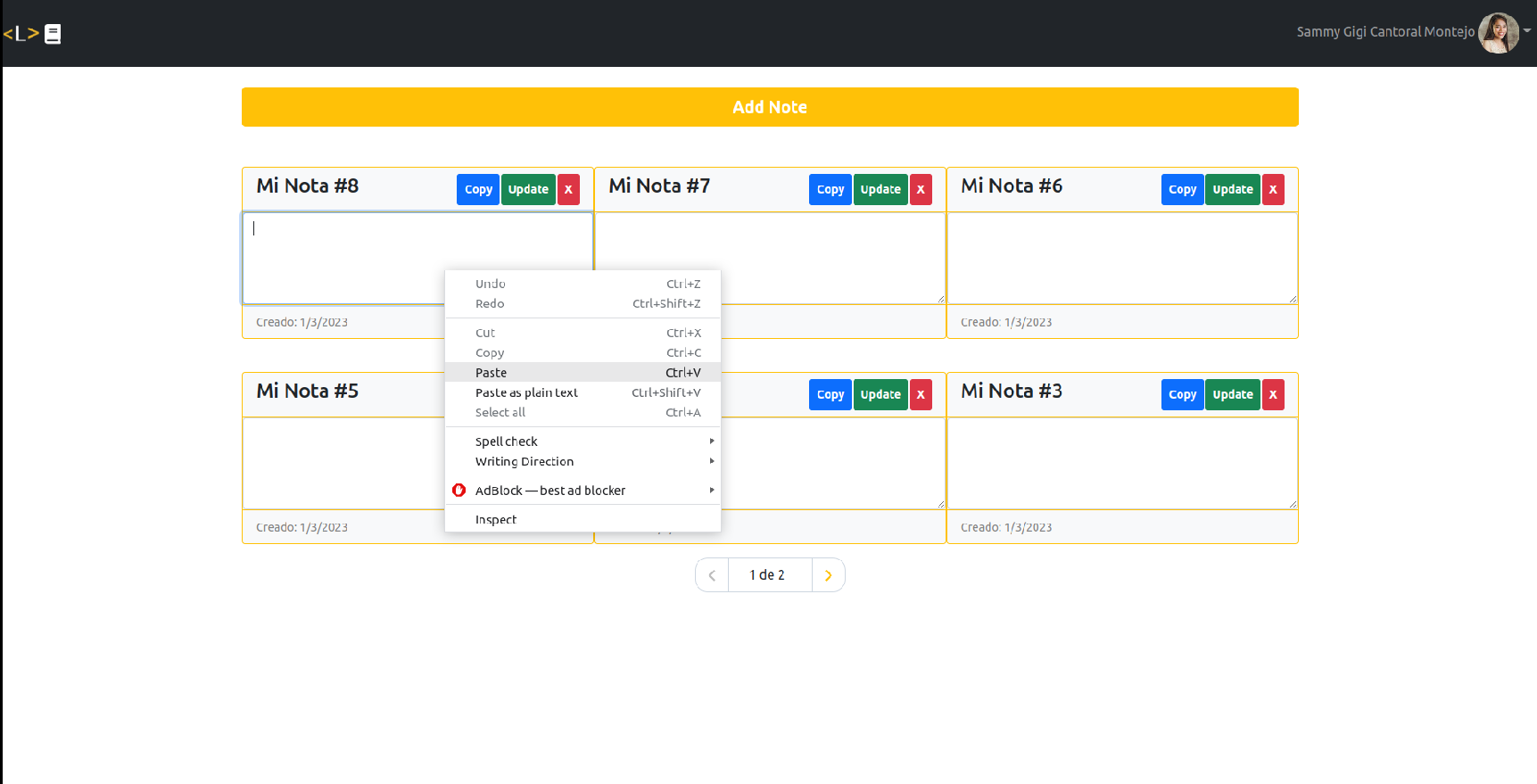
Task: Open AdBlock — best ad blocker submenu
Action: pos(583,491)
